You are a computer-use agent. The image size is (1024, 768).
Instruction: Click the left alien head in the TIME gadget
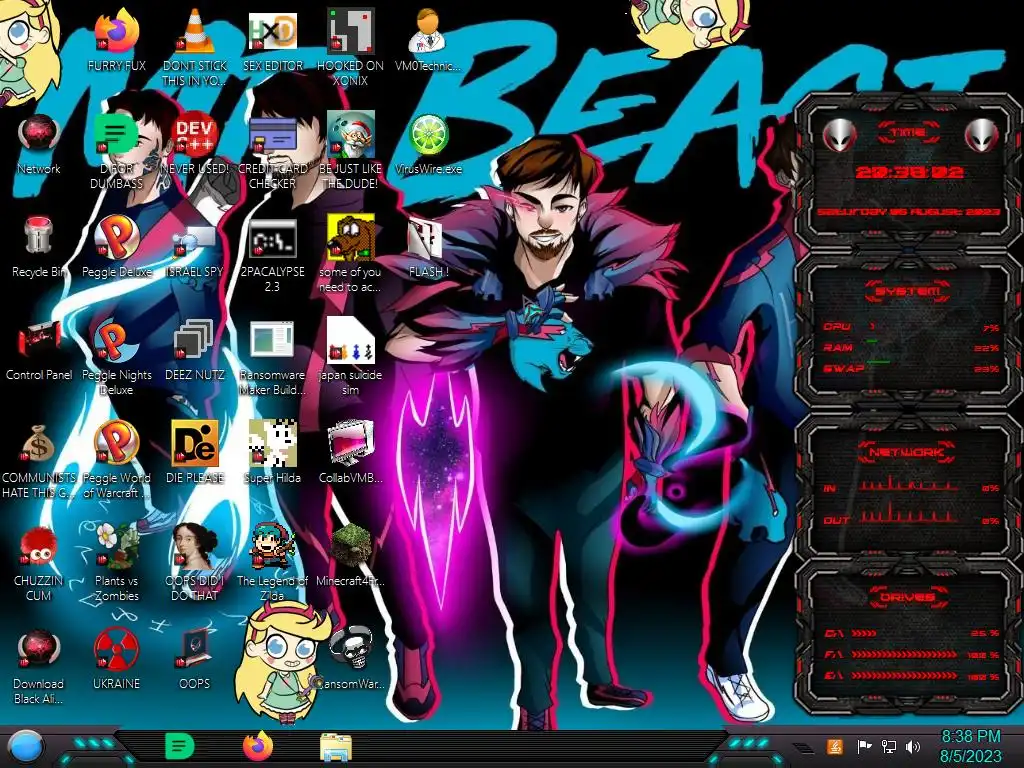[839, 135]
